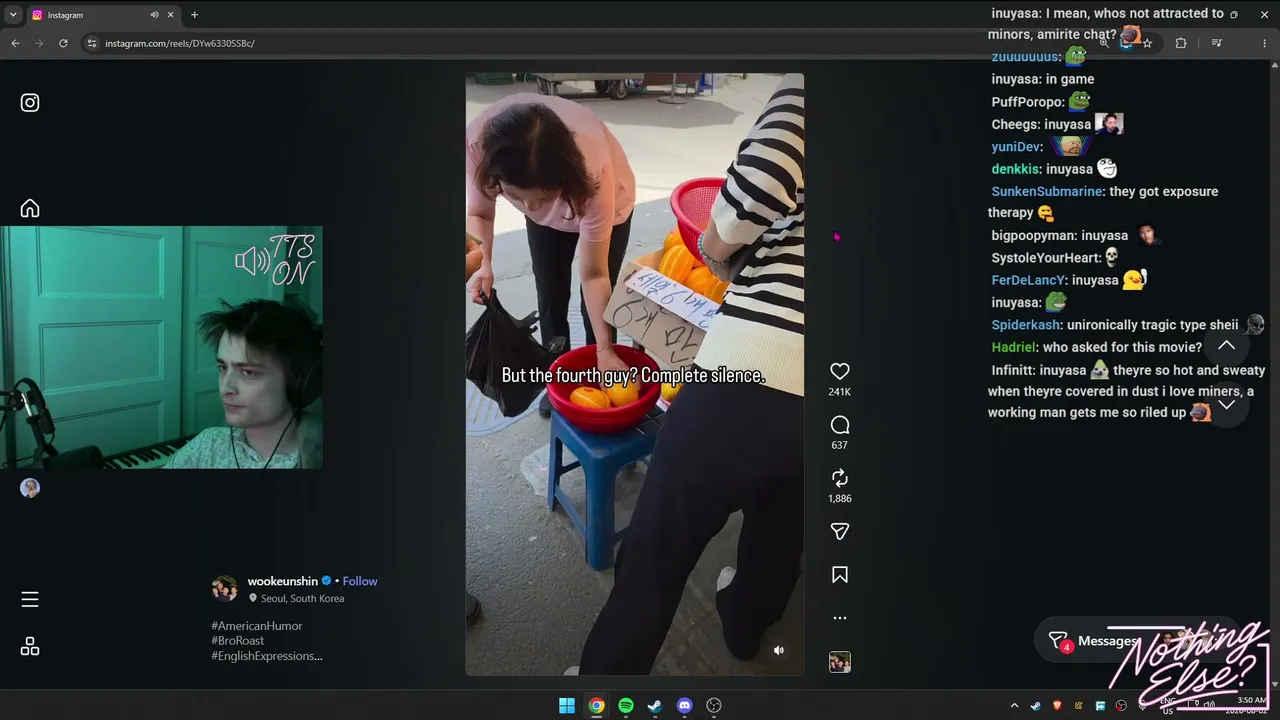The width and height of the screenshot is (1280, 720).
Task: Open the reel's audio thumbnail below options
Action: pos(840,662)
